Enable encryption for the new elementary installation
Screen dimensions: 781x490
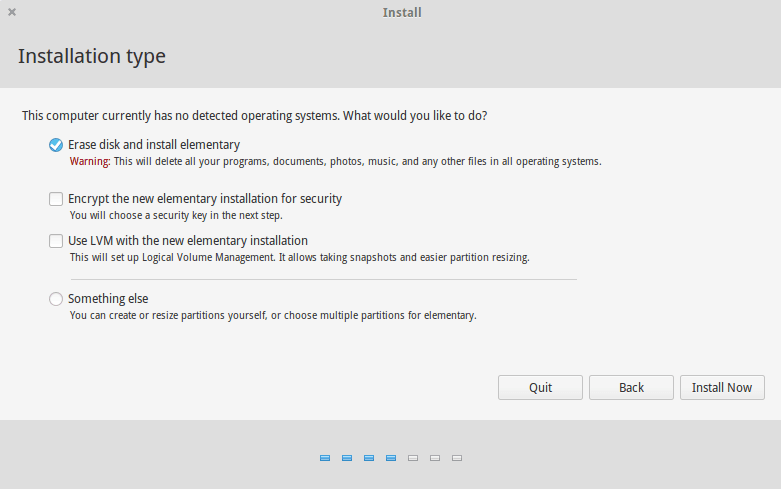point(56,199)
